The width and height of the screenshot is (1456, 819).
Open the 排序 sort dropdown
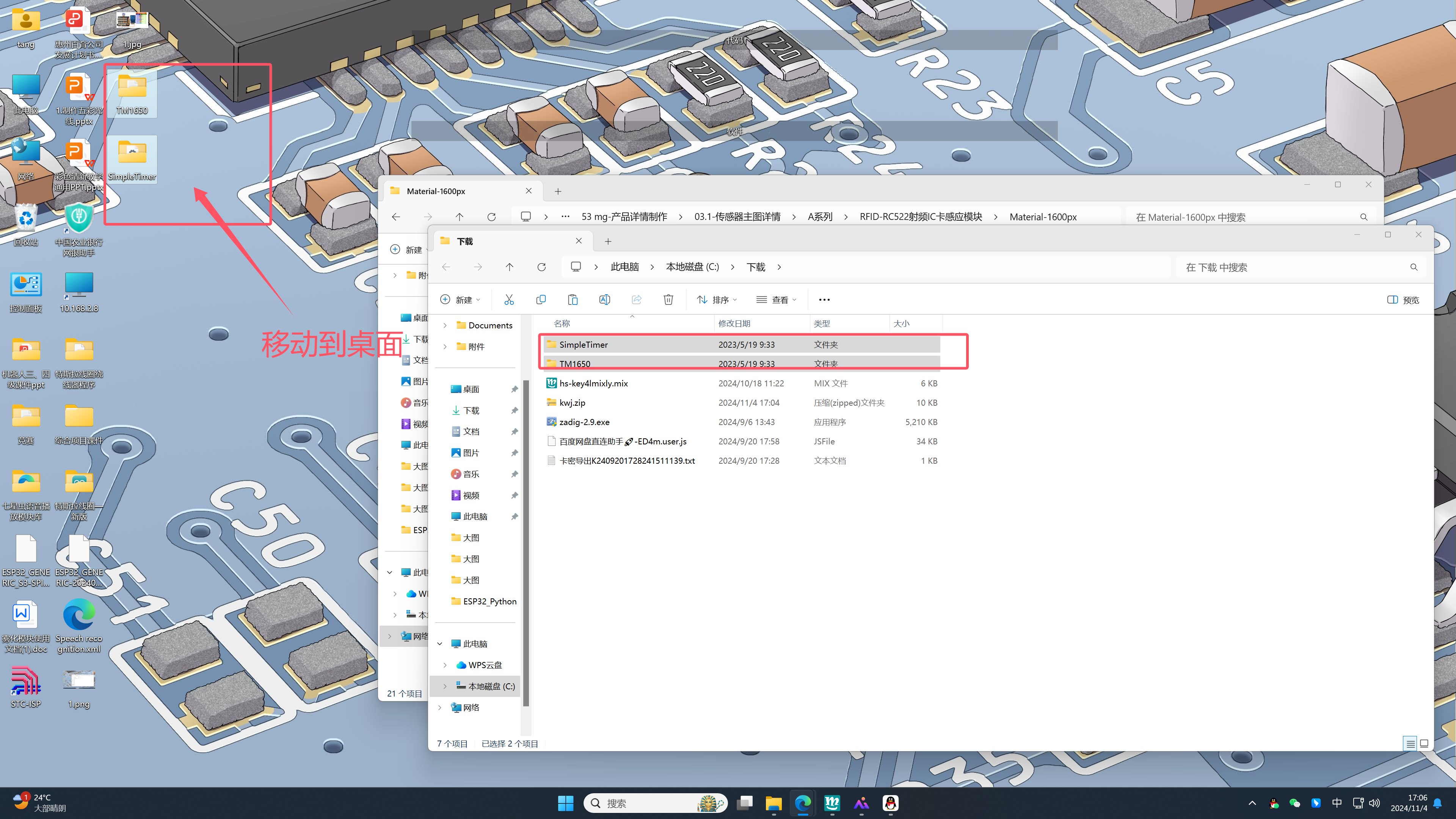717,300
